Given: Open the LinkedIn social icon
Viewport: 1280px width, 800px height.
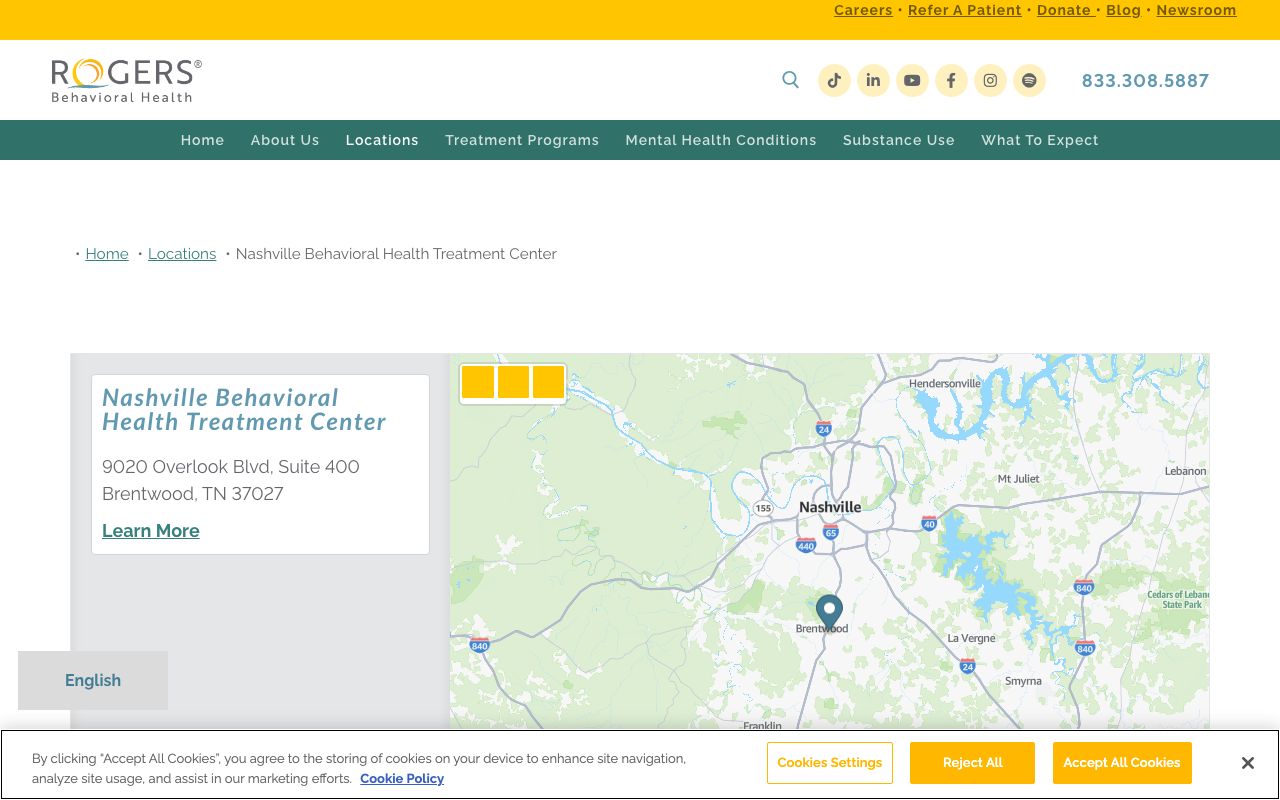Looking at the screenshot, I should (x=873, y=80).
